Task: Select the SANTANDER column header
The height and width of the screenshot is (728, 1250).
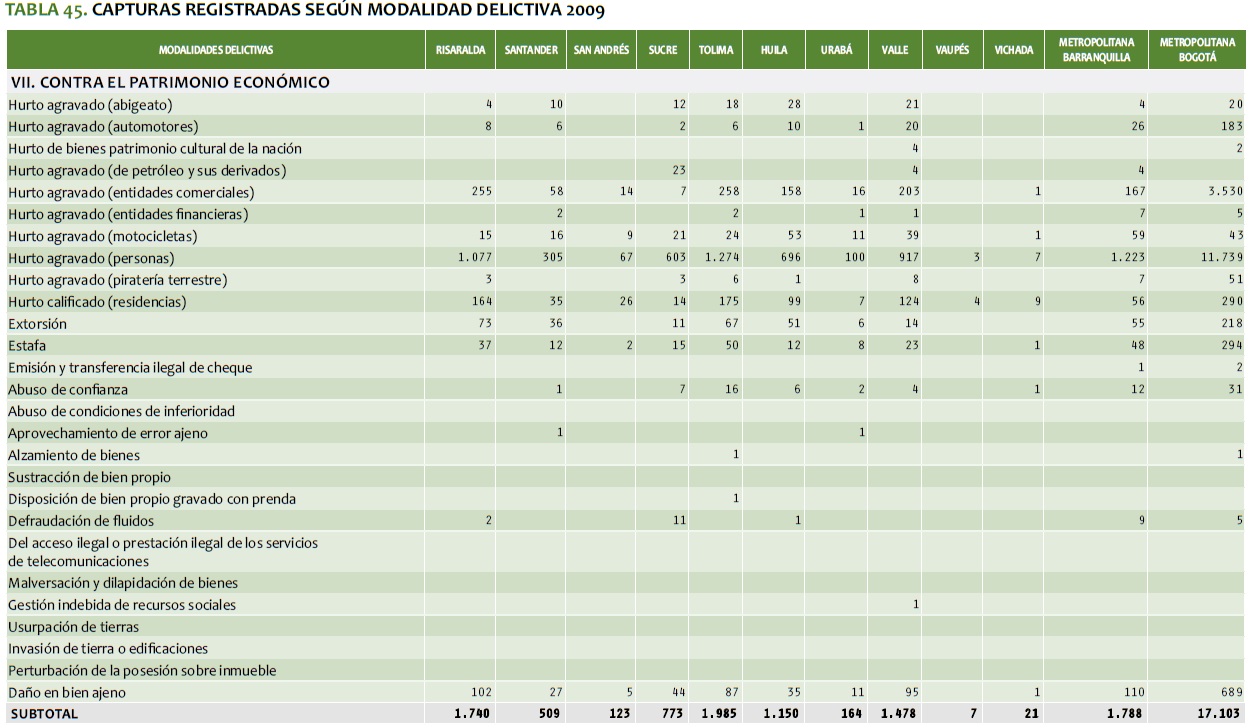Action: (x=531, y=50)
